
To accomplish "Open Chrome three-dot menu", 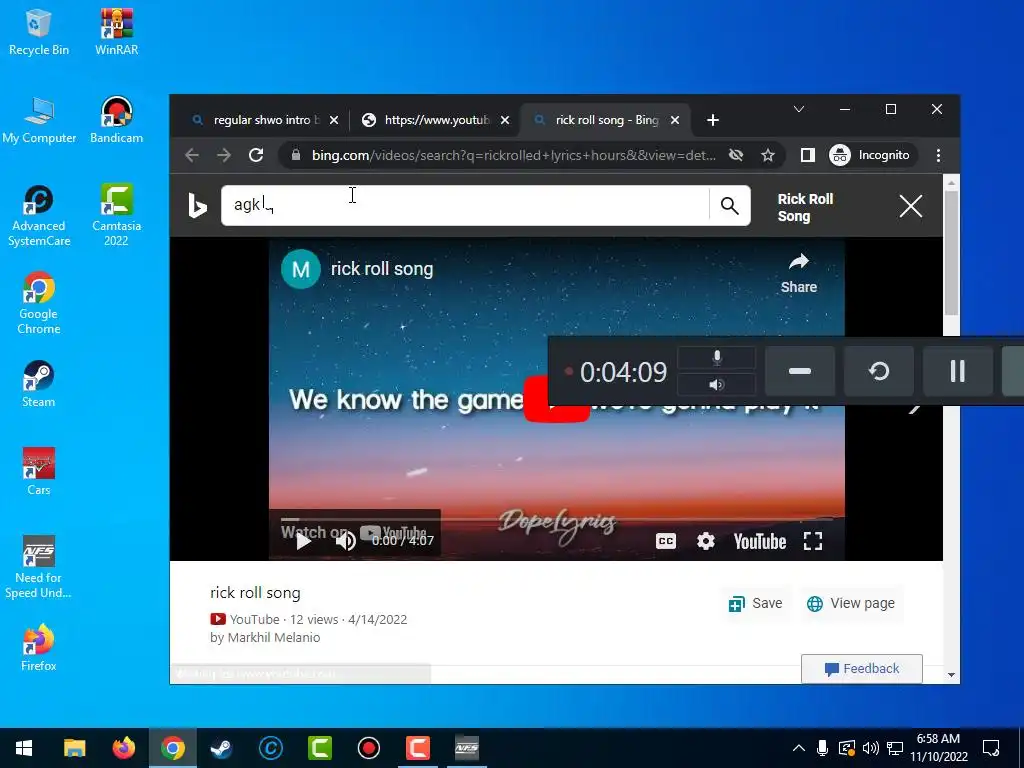I will tap(938, 155).
